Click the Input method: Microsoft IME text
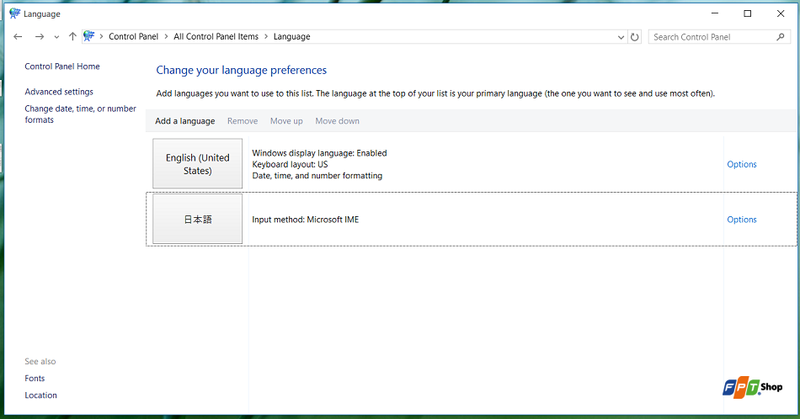Screen dimensions: 800x419 click(305, 219)
